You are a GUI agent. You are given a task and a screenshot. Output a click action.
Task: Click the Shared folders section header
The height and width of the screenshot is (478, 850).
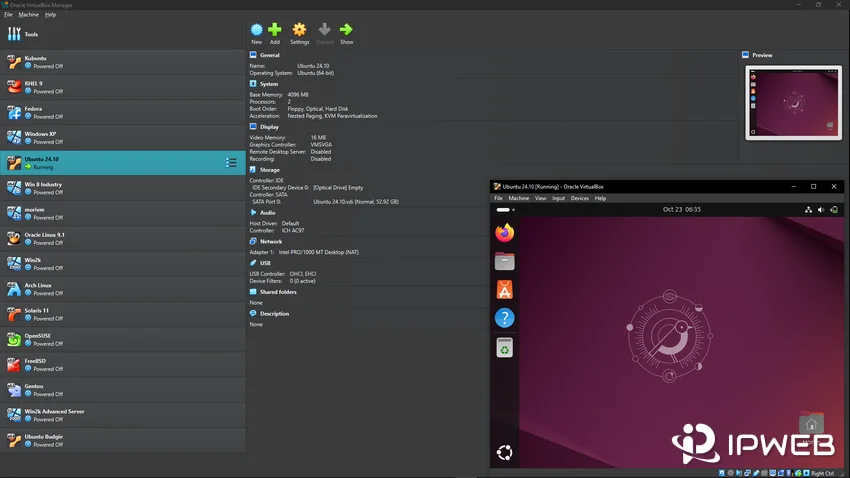[x=278, y=292]
